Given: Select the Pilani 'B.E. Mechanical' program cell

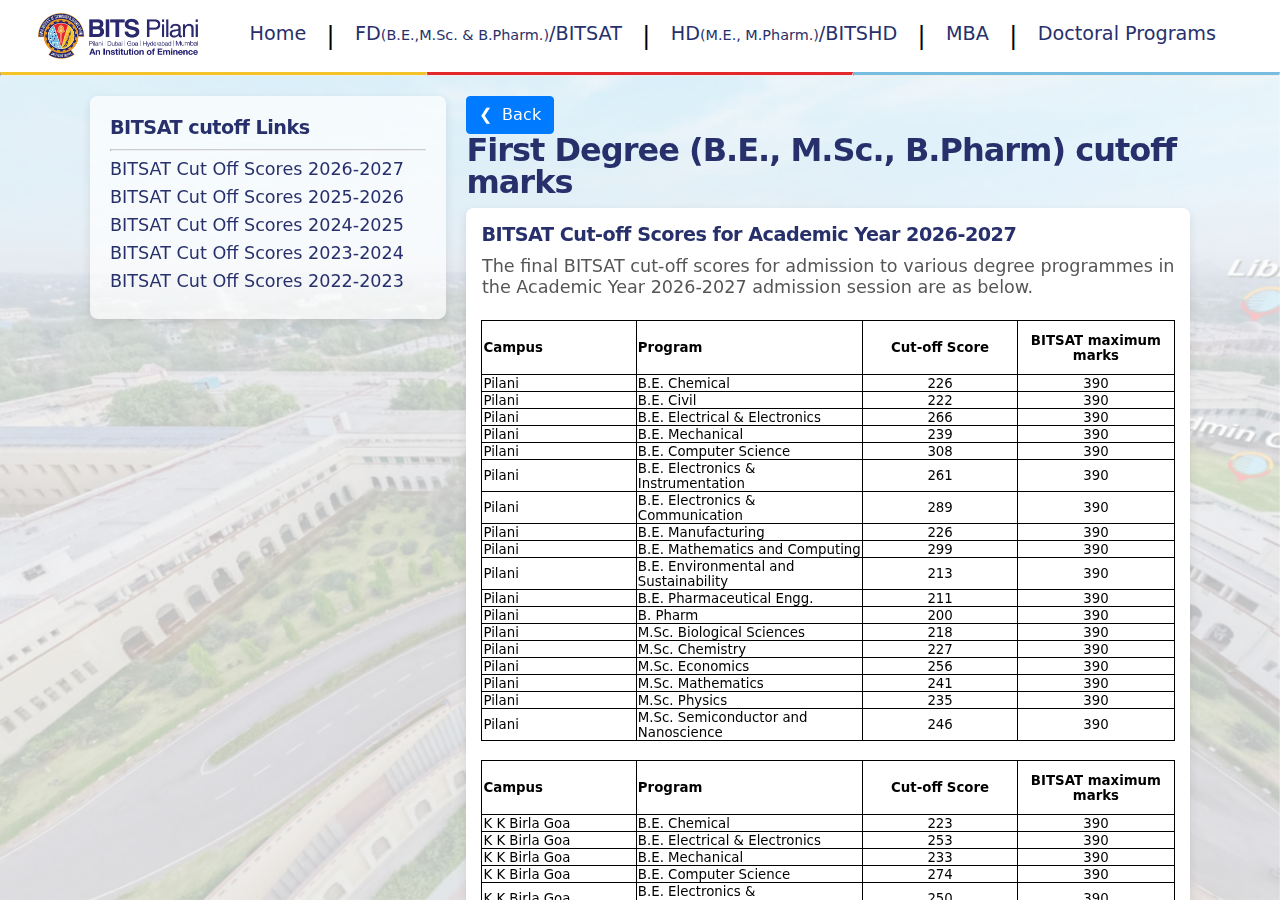Looking at the screenshot, I should [x=749, y=434].
